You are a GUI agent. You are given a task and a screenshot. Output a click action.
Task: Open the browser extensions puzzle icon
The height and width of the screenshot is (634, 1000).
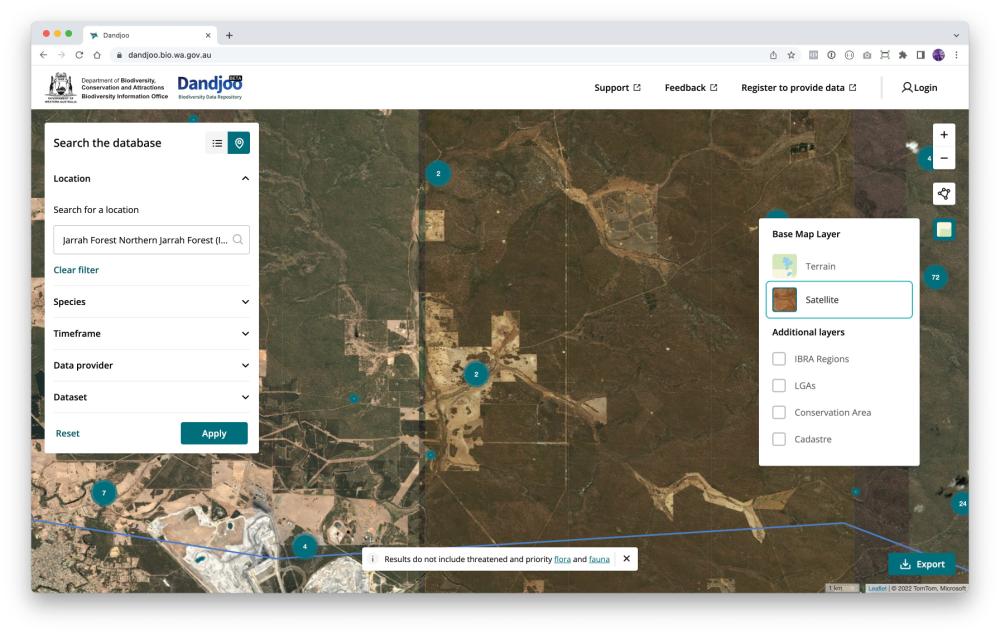point(902,55)
